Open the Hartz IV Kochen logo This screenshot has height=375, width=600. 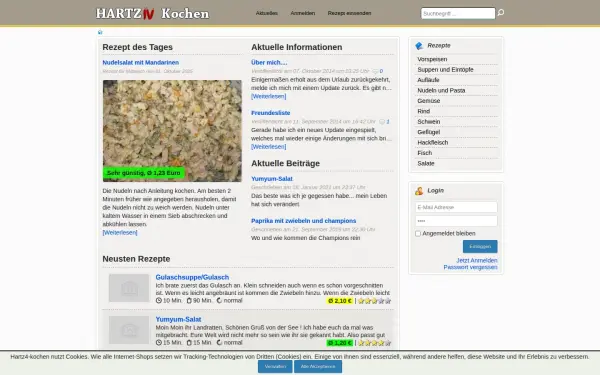click(152, 13)
